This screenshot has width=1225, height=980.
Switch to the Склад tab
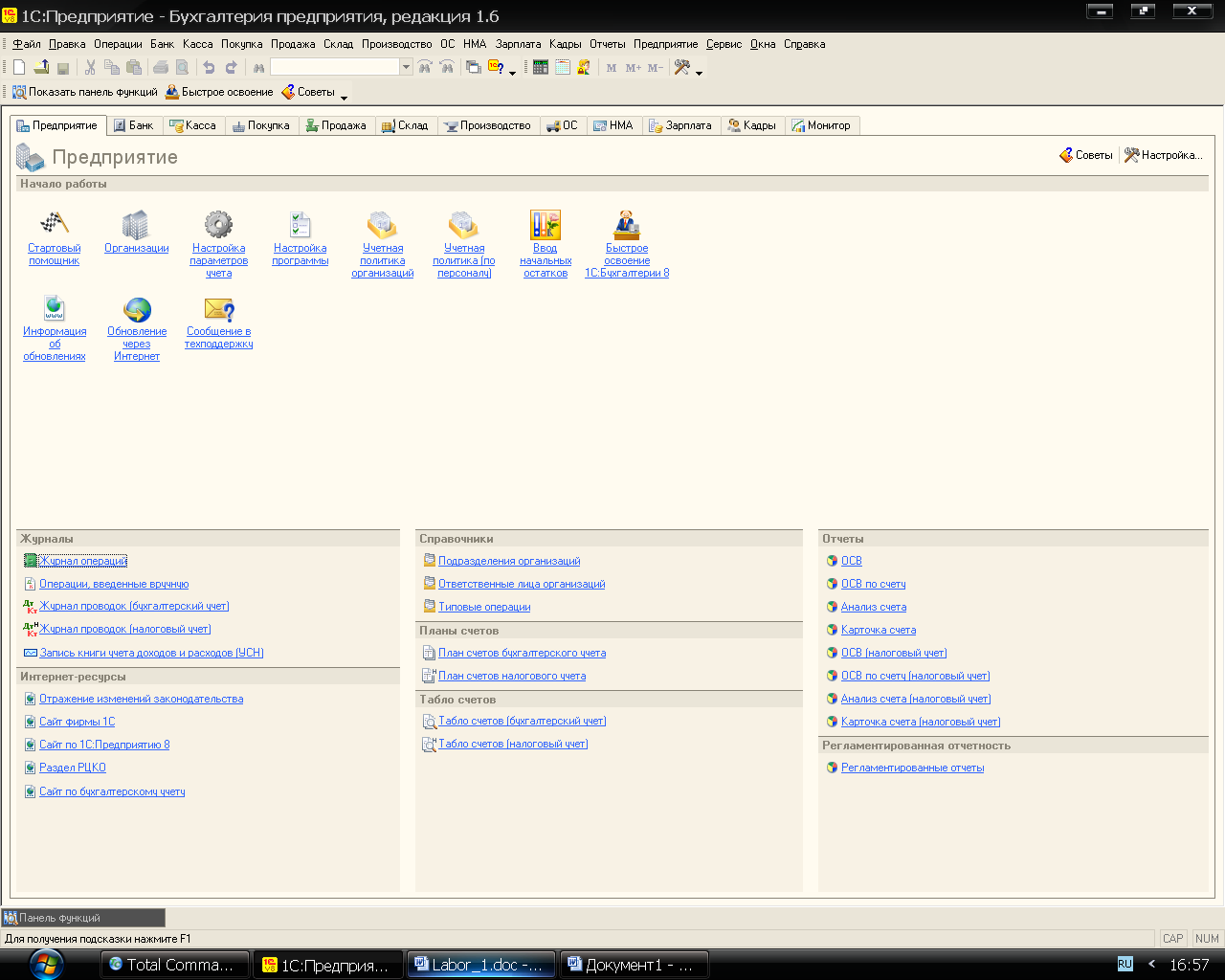(406, 125)
